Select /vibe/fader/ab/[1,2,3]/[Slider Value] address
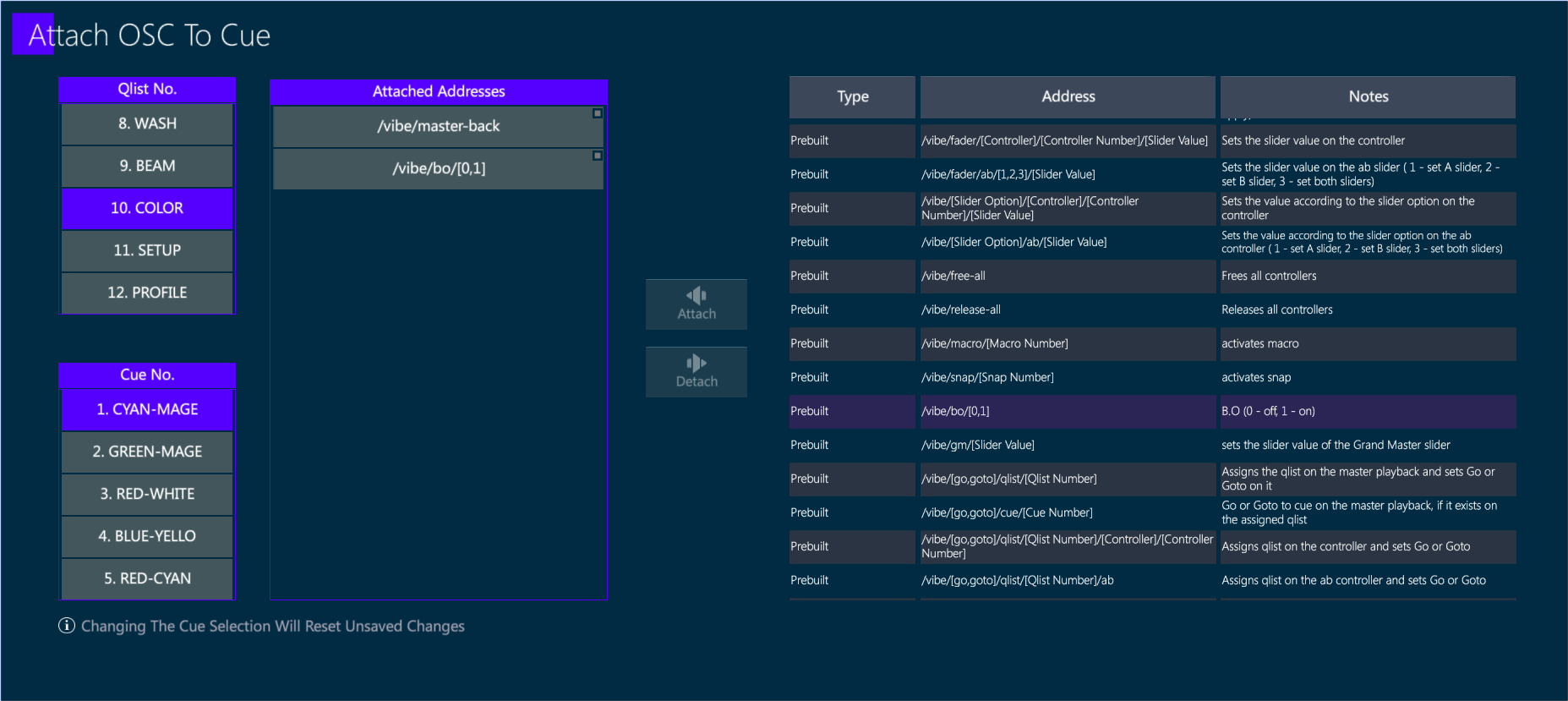Image resolution: width=1568 pixels, height=701 pixels. [x=1068, y=174]
